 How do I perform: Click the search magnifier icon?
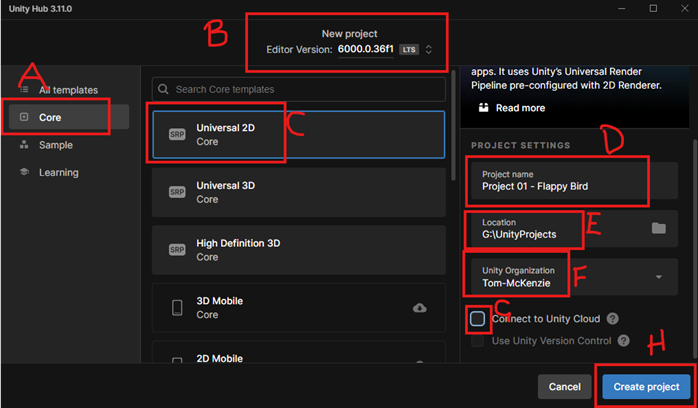[x=163, y=89]
